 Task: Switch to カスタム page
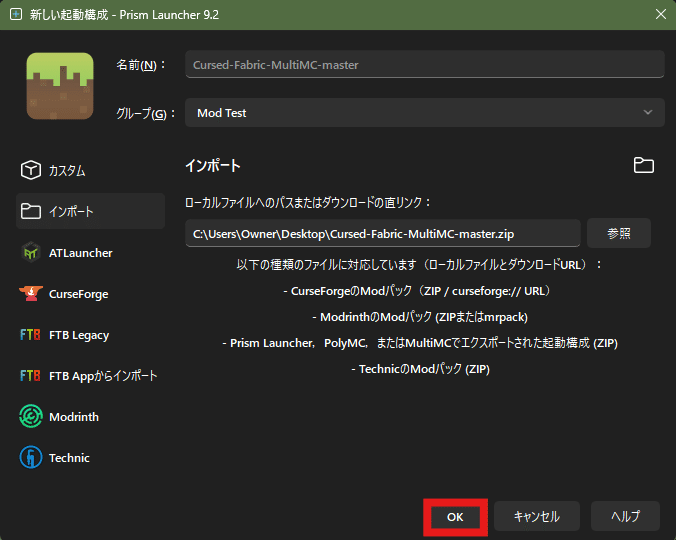pos(67,171)
